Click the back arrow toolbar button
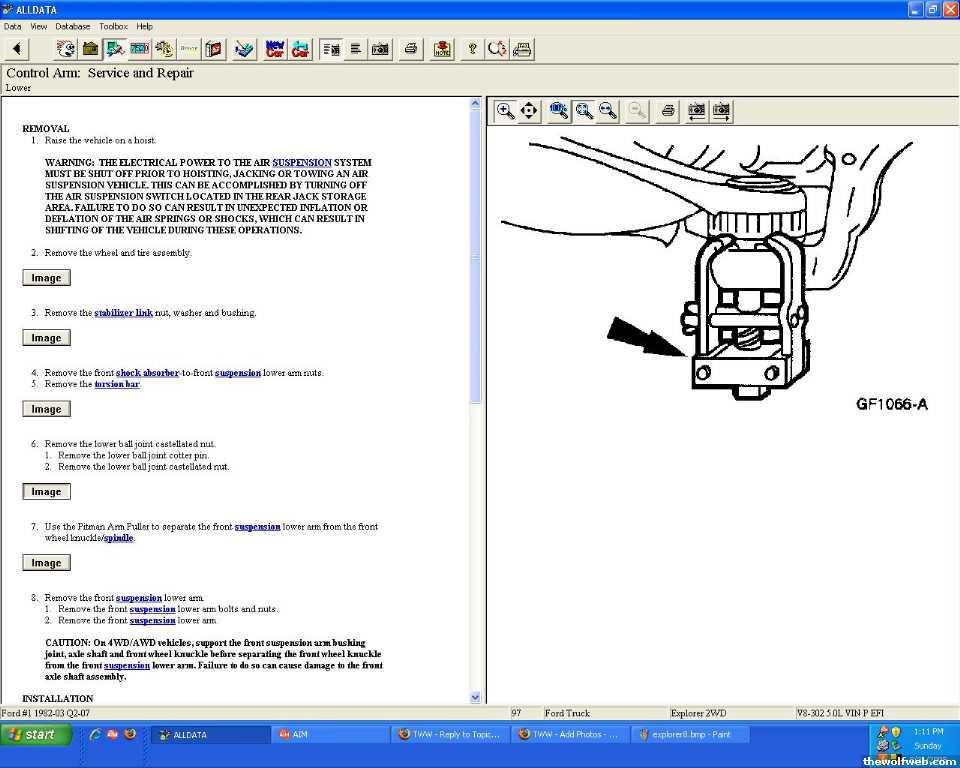 point(17,49)
